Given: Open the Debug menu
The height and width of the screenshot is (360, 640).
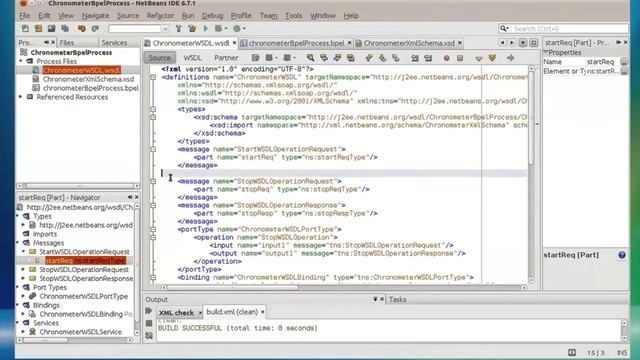Looking at the screenshot, I should point(212,16).
